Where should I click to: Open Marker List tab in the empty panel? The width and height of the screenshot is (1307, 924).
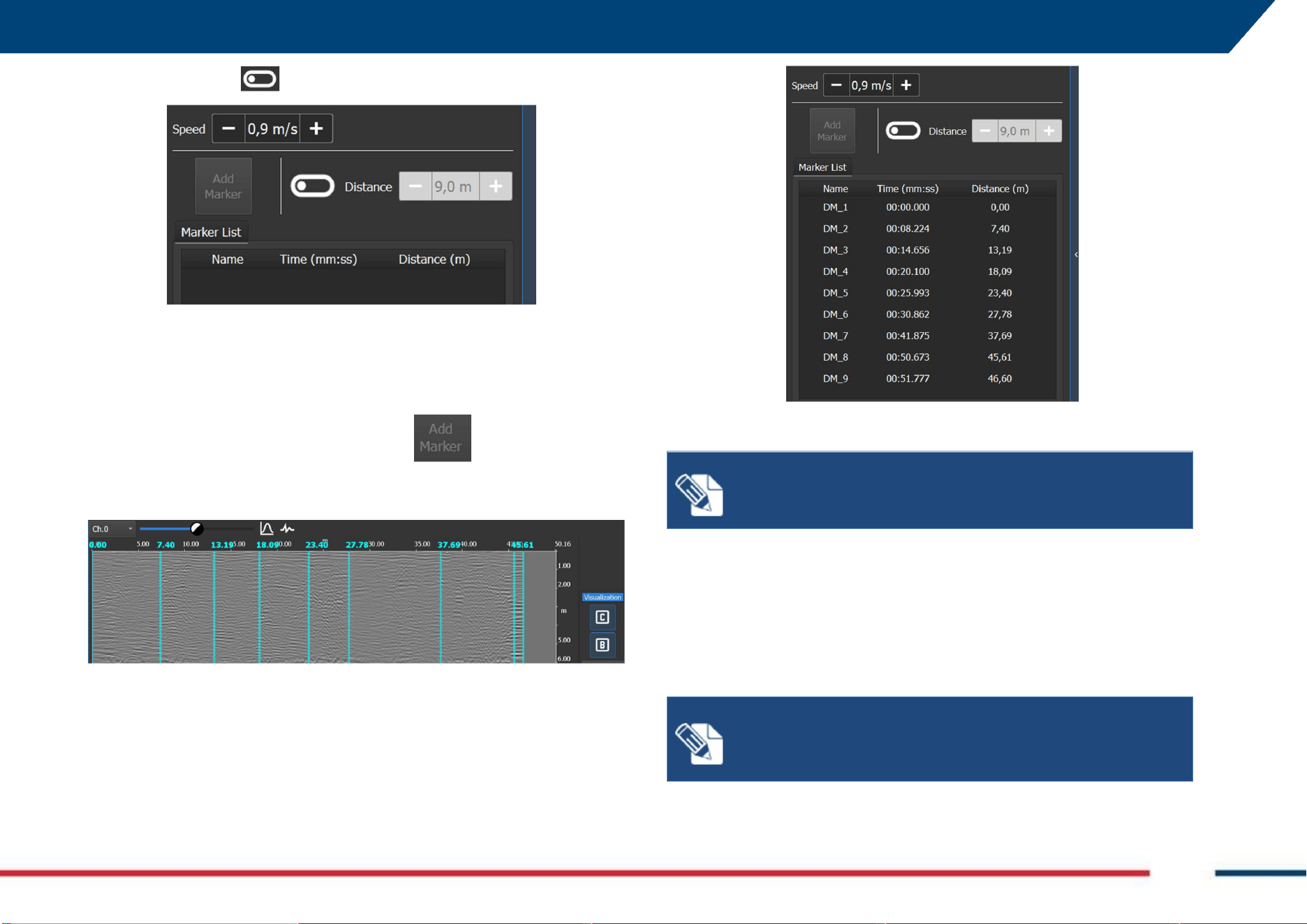tap(211, 232)
